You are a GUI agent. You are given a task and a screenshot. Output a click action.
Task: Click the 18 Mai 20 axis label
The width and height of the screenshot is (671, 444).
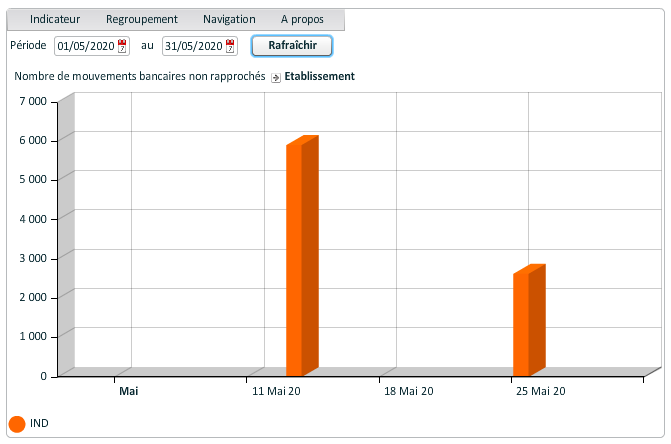[409, 391]
